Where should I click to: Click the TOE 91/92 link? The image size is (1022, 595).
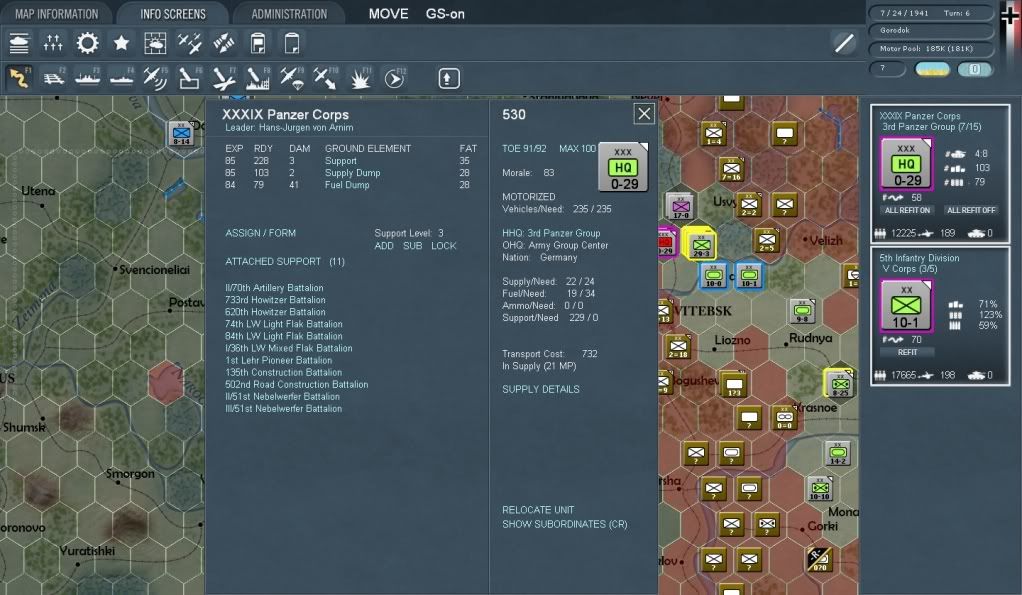524,149
